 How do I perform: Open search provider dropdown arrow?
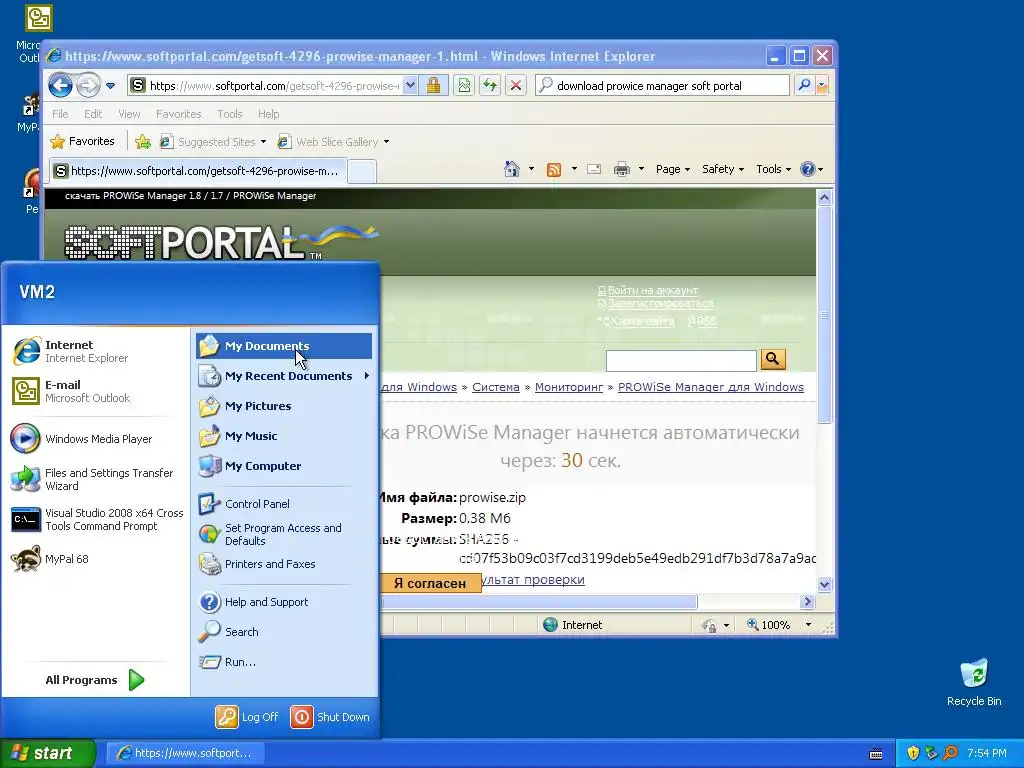pyautogui.click(x=822, y=86)
